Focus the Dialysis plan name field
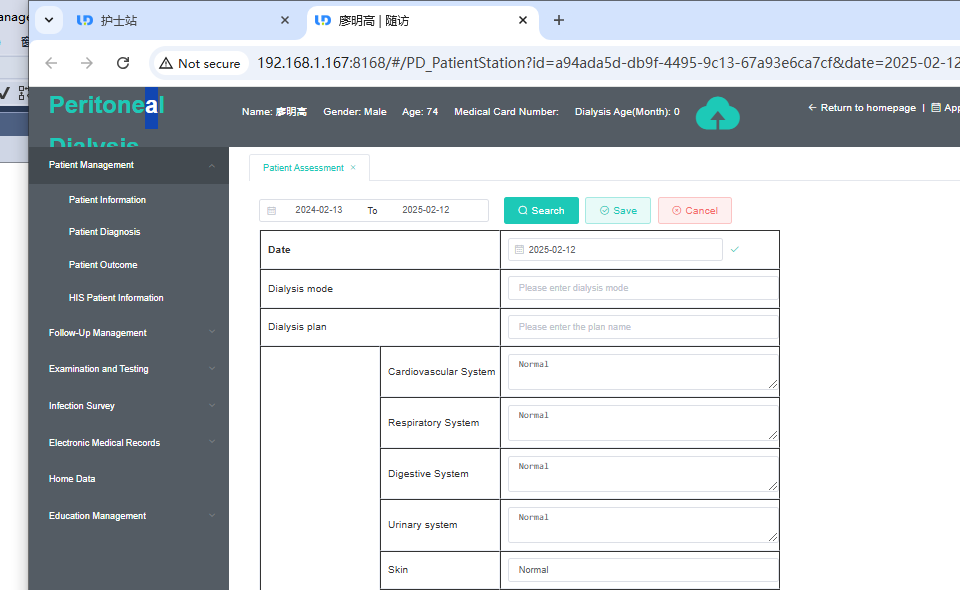 click(x=643, y=327)
